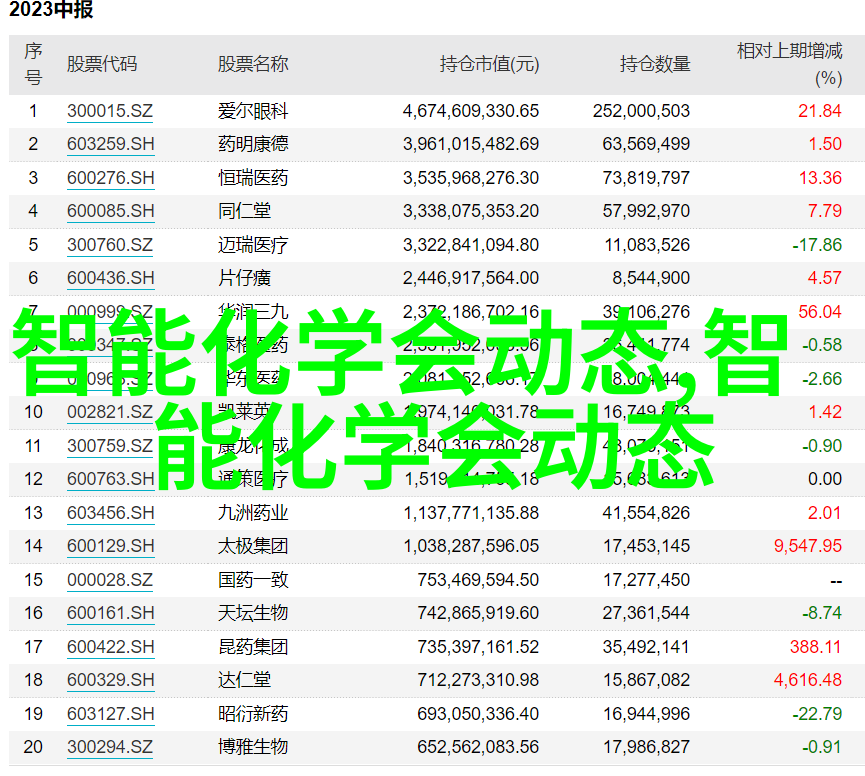Select stock name 九洲药业
Screen dimensions: 865x776
tap(253, 513)
